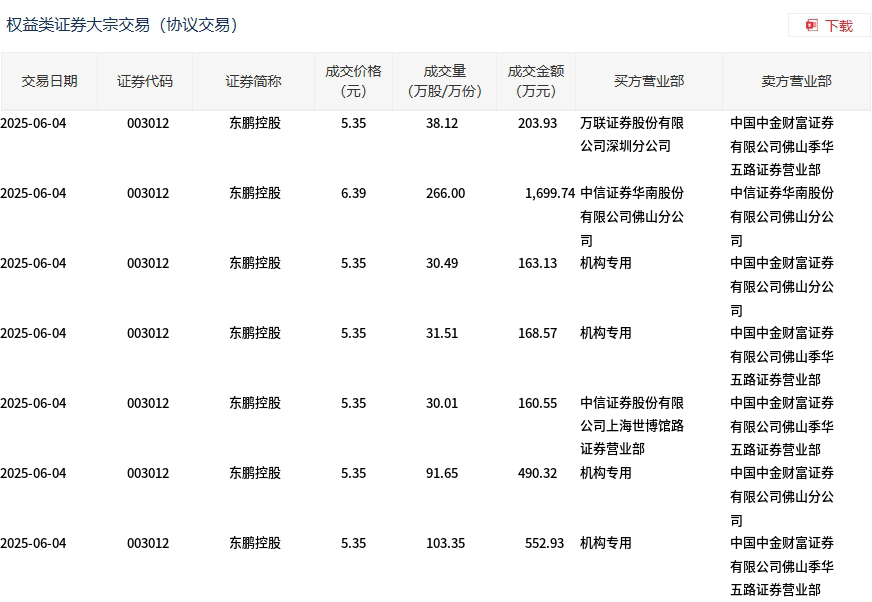Click buyer 中信证券股份有限公司上海世博馆路证券营业部
Screen dimensions: 872x602
[x=632, y=426]
